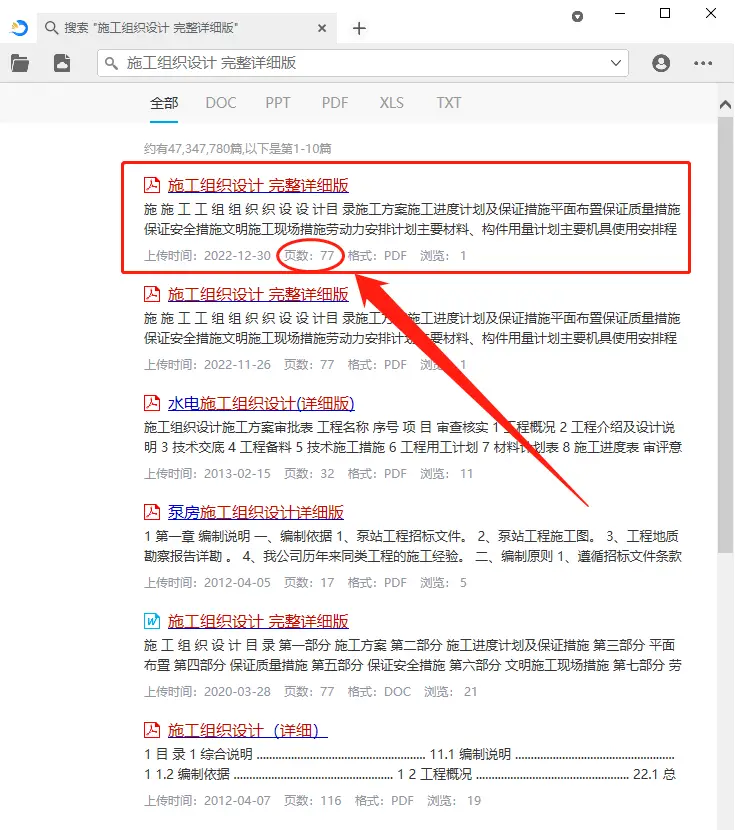735x830 pixels.
Task: Click Word icon of the DOC result
Action: click(152, 621)
